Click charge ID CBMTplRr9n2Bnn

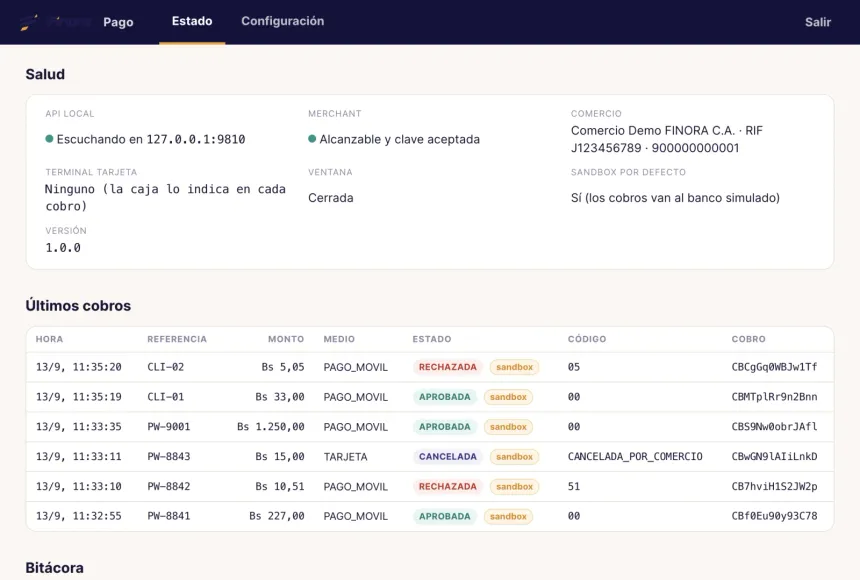click(774, 397)
